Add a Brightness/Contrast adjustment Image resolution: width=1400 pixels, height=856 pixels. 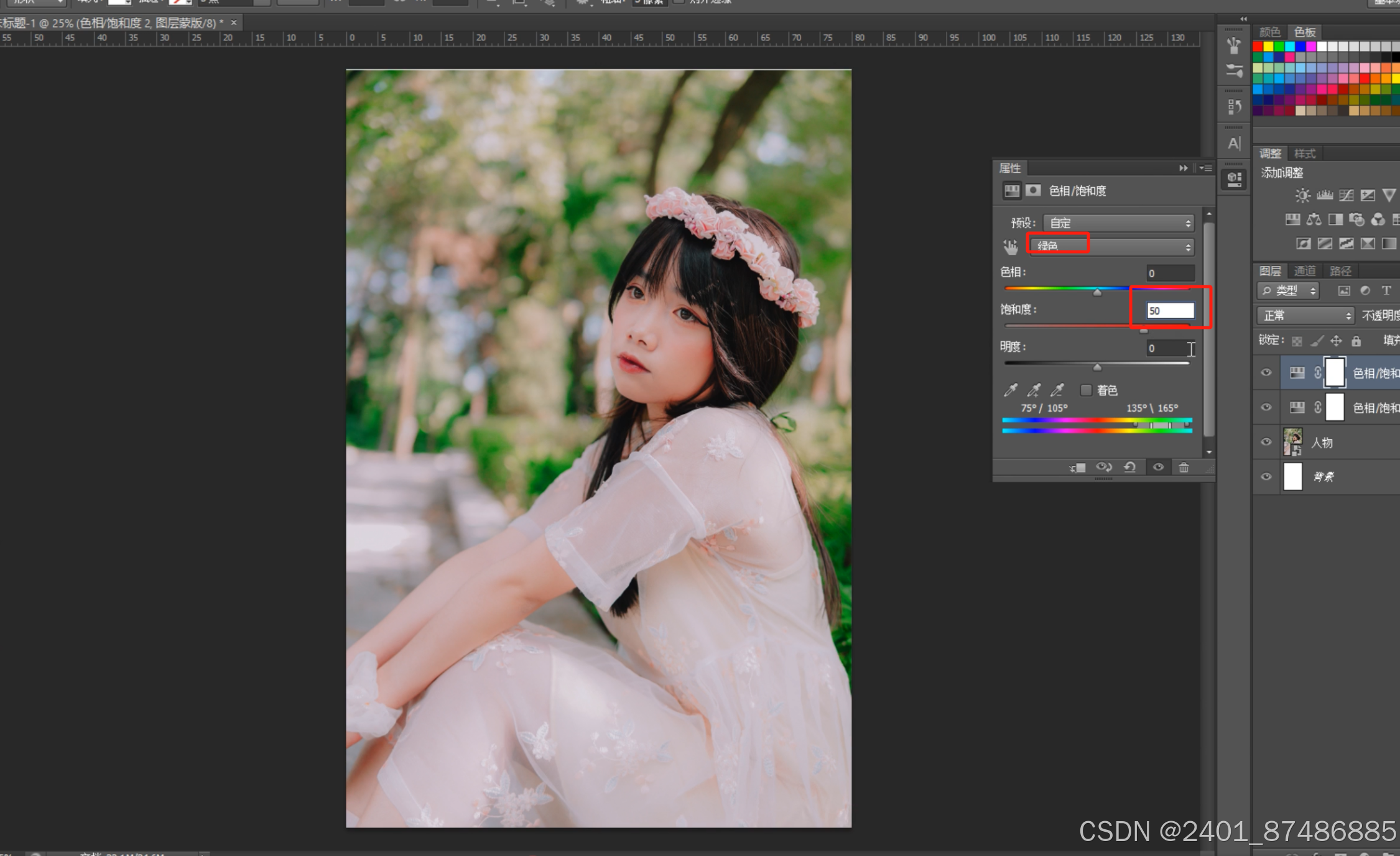pos(1302,196)
